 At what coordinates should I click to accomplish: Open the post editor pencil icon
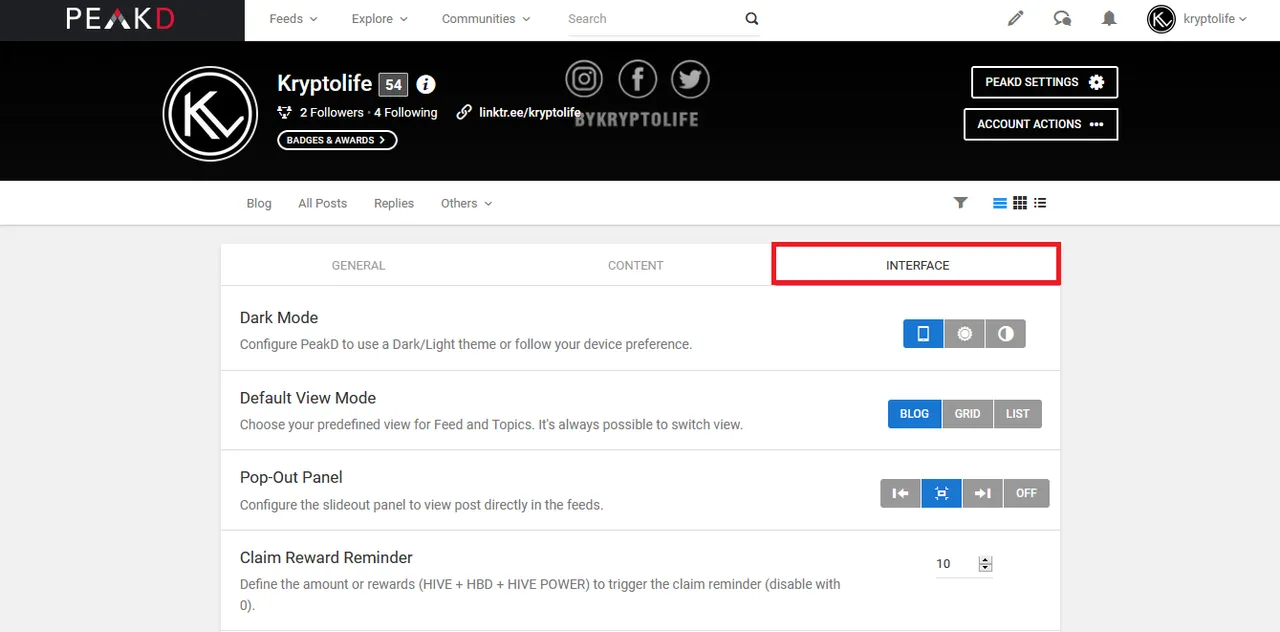coord(1016,19)
